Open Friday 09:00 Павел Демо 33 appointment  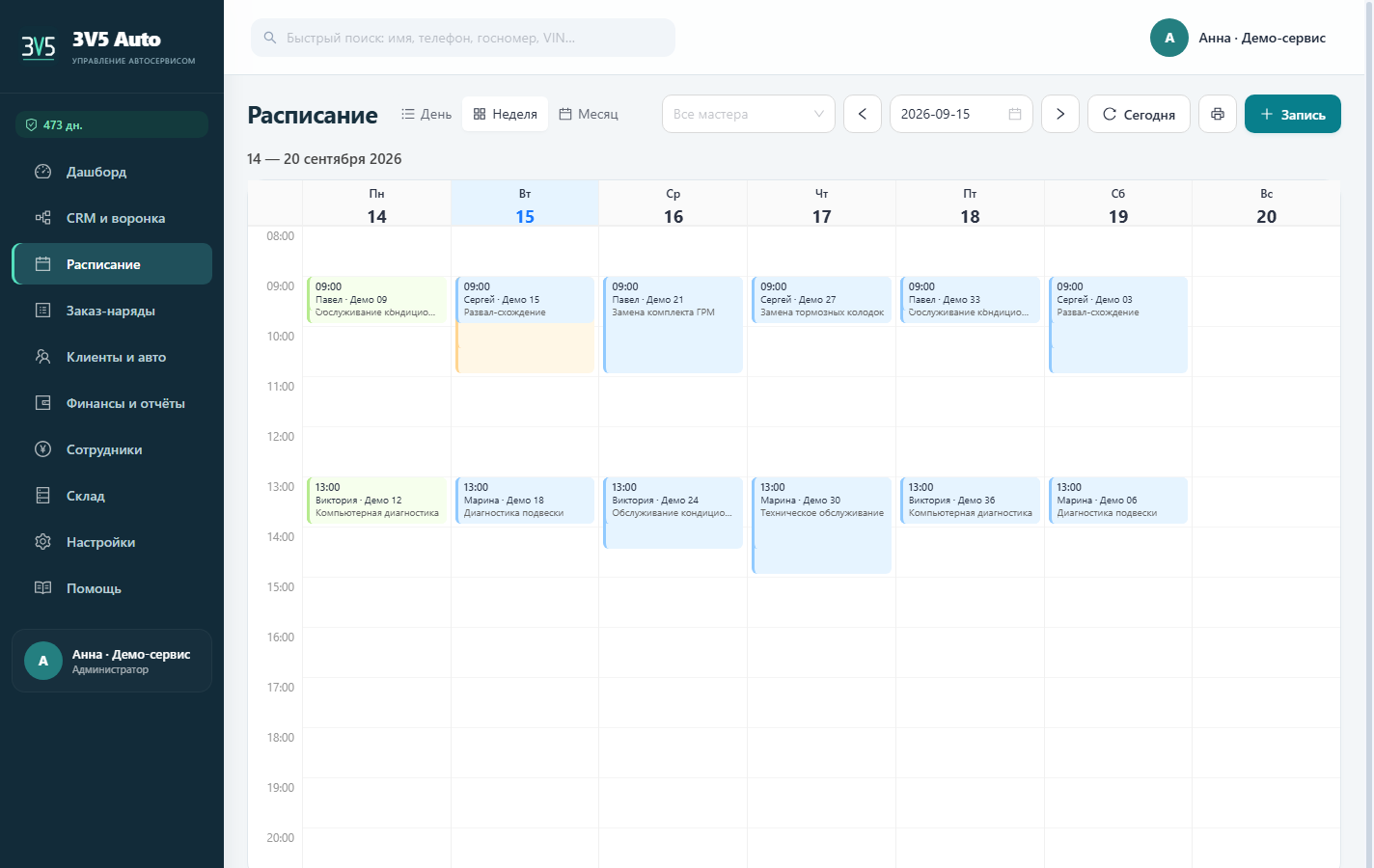(970, 299)
